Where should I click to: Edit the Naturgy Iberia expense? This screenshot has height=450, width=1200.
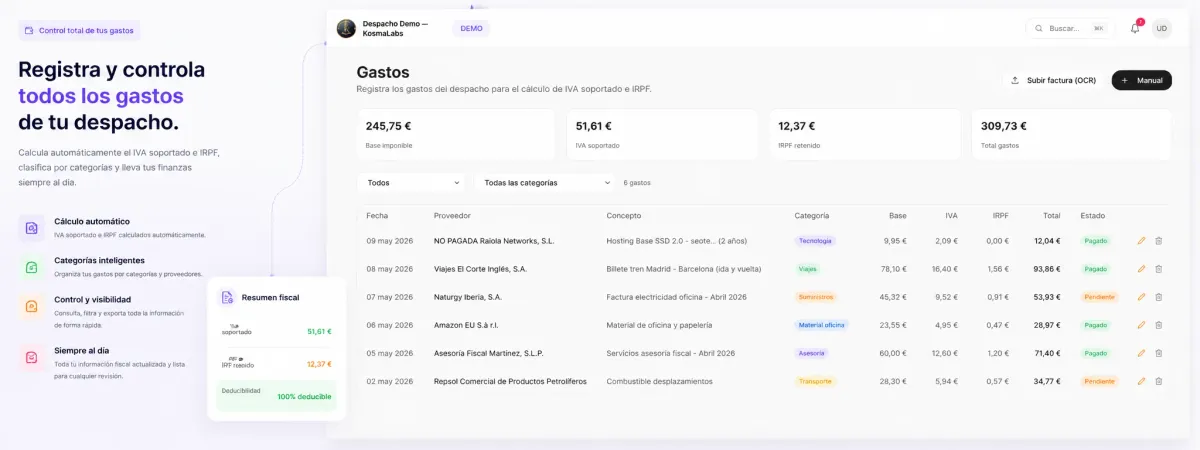pyautogui.click(x=1141, y=297)
